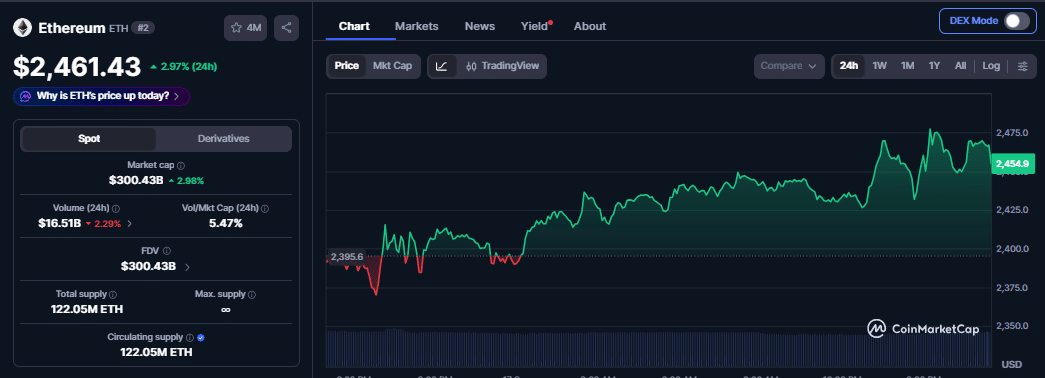1045x378 pixels.
Task: Click the market cap 2.98% change
Action: tap(186, 181)
